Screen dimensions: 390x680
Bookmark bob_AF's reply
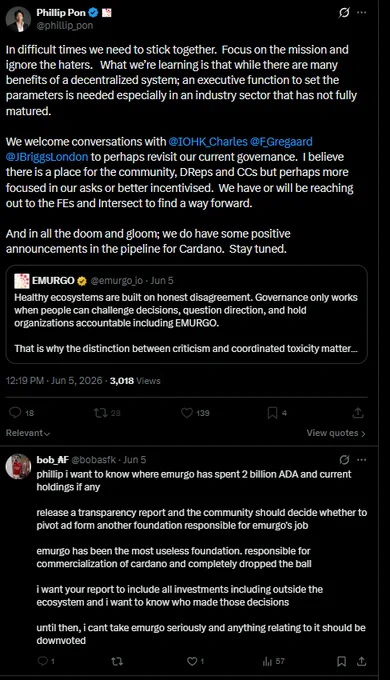pos(341,661)
